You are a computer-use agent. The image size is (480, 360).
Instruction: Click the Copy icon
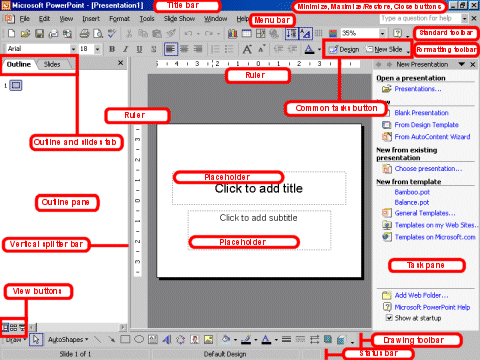[x=143, y=33]
